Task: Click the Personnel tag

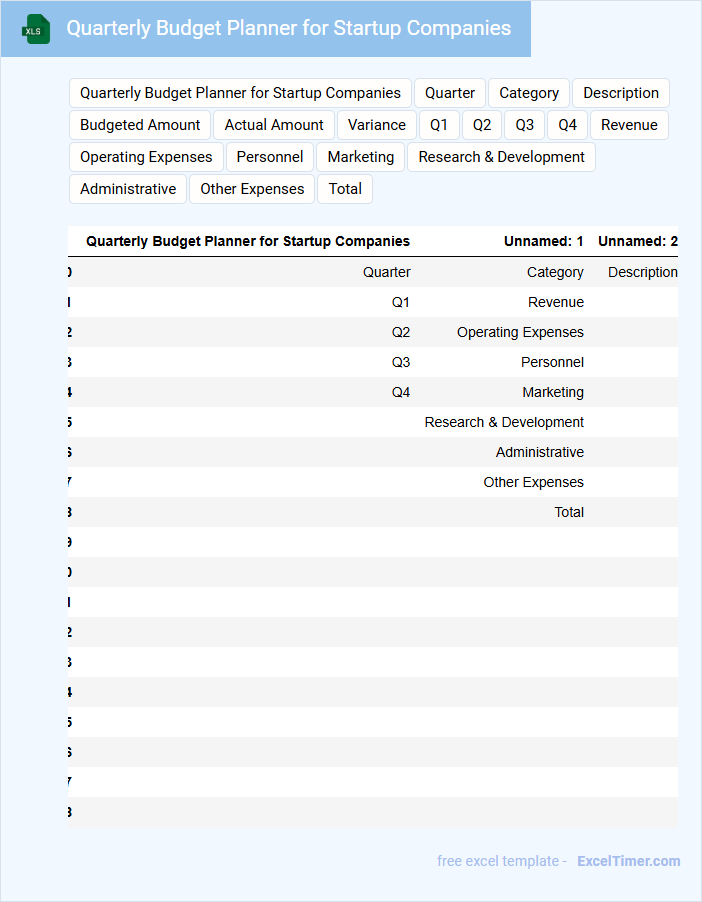Action: [x=270, y=157]
